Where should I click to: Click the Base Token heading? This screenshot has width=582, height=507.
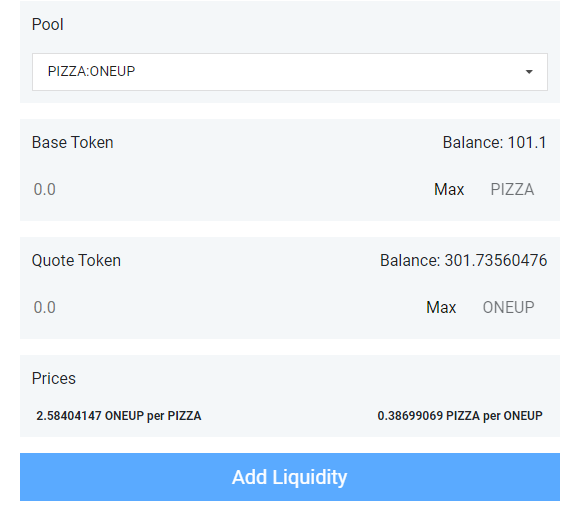click(x=72, y=143)
